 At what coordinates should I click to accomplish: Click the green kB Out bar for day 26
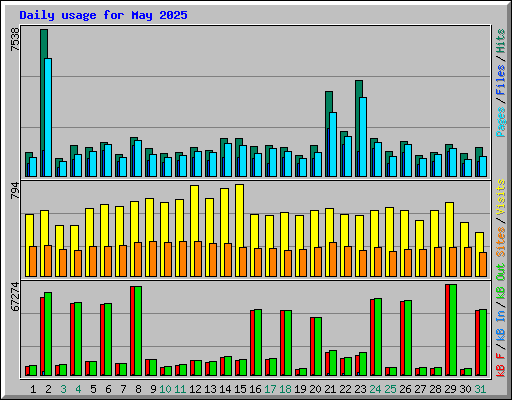click(408, 338)
